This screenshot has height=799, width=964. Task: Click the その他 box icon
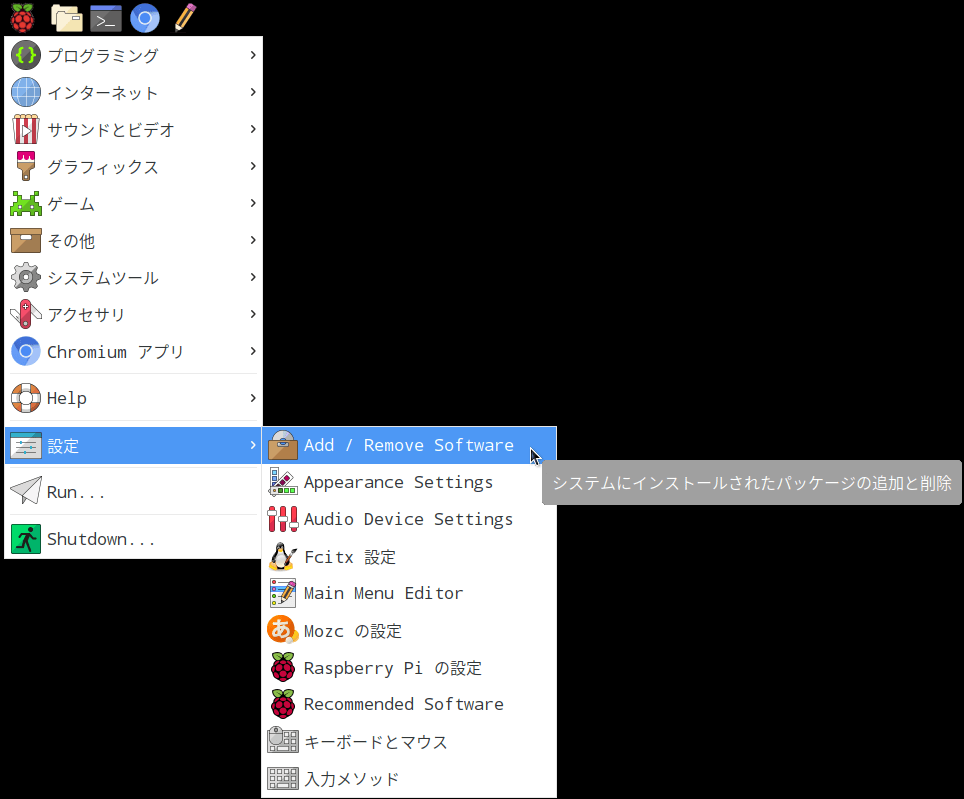click(26, 240)
